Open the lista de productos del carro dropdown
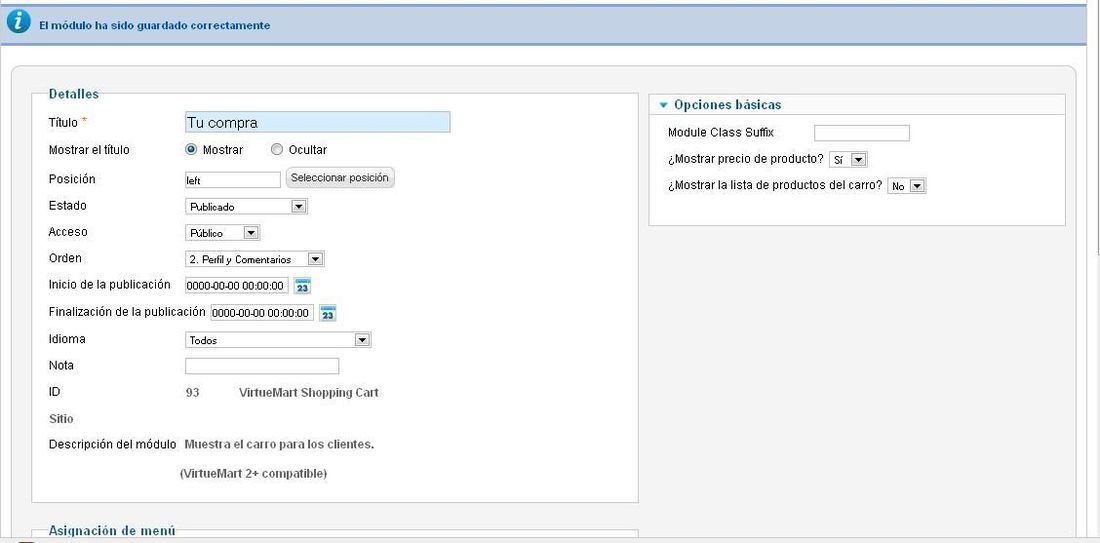 click(x=907, y=186)
